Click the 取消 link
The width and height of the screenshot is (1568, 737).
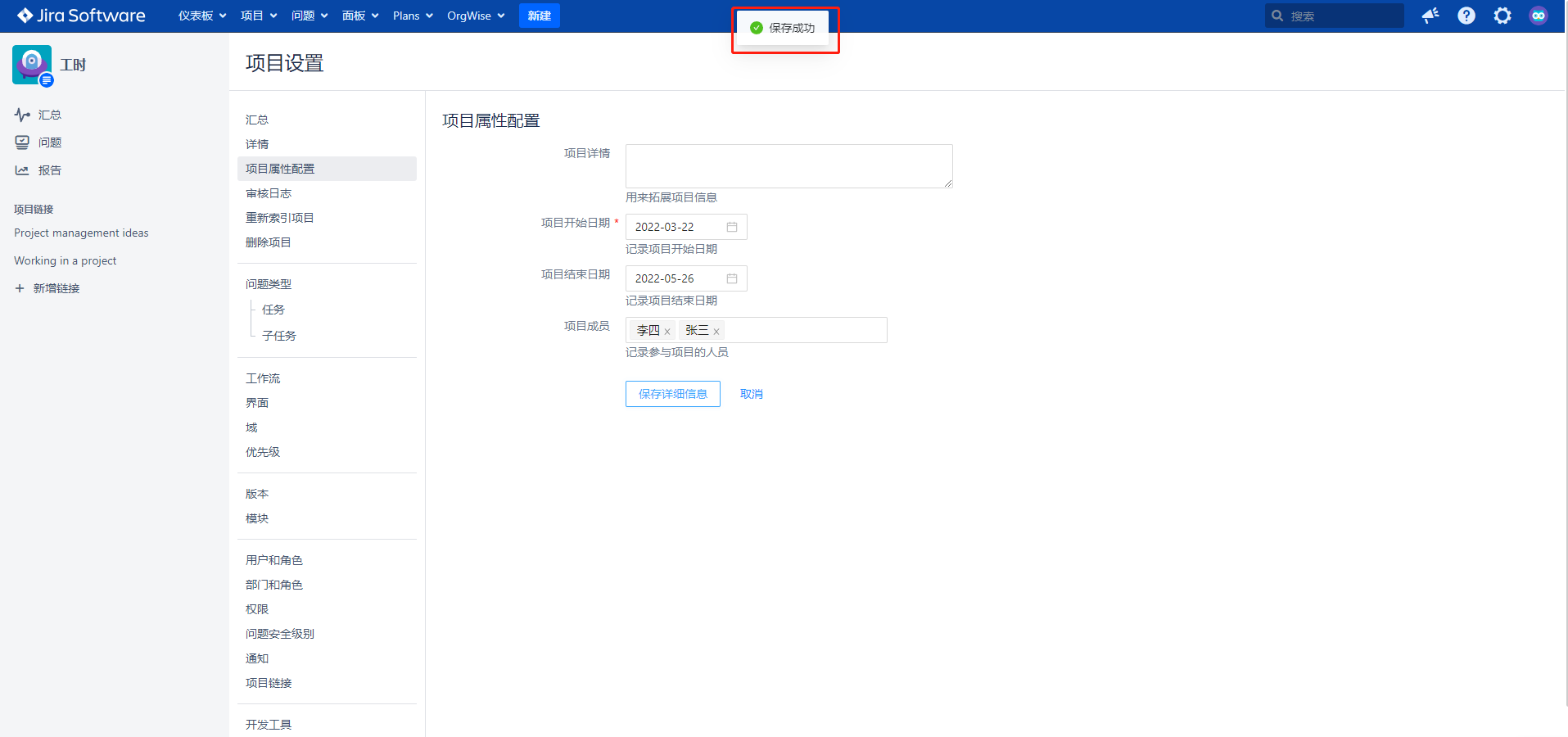pyautogui.click(x=751, y=394)
